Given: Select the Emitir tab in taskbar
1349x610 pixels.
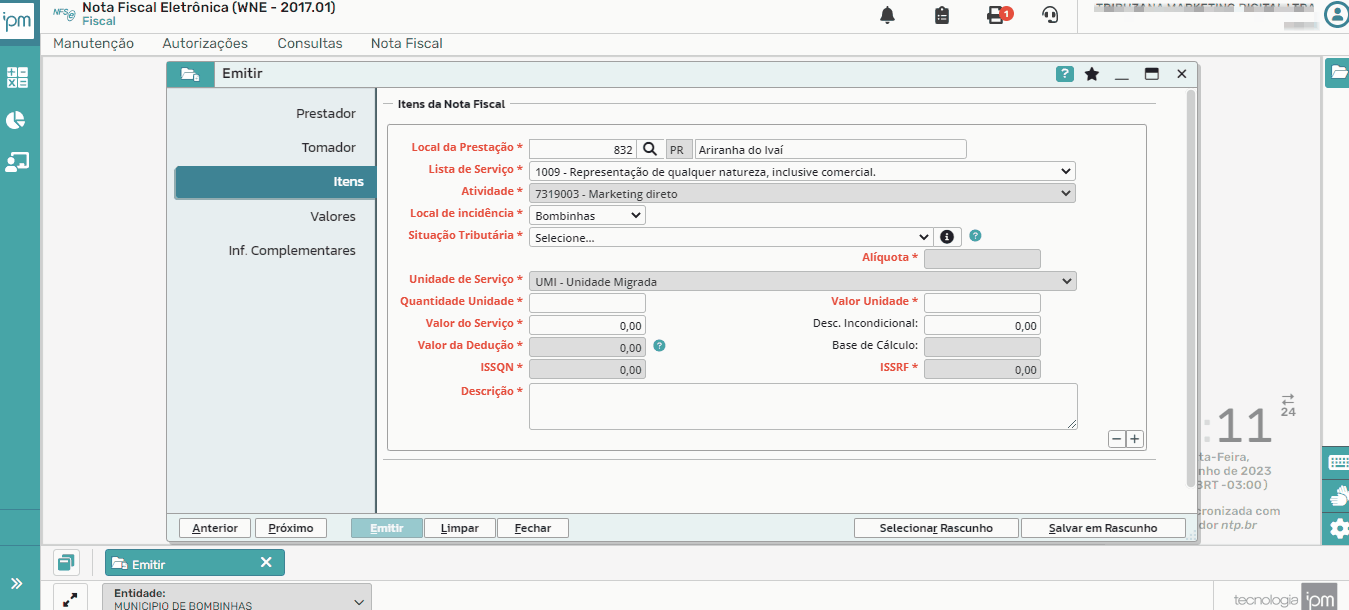Looking at the screenshot, I should pyautogui.click(x=195, y=563).
